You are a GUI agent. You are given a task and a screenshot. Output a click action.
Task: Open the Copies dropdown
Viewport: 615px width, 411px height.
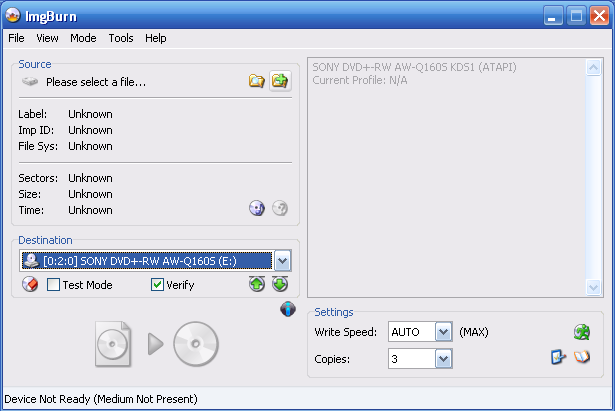pos(443,359)
